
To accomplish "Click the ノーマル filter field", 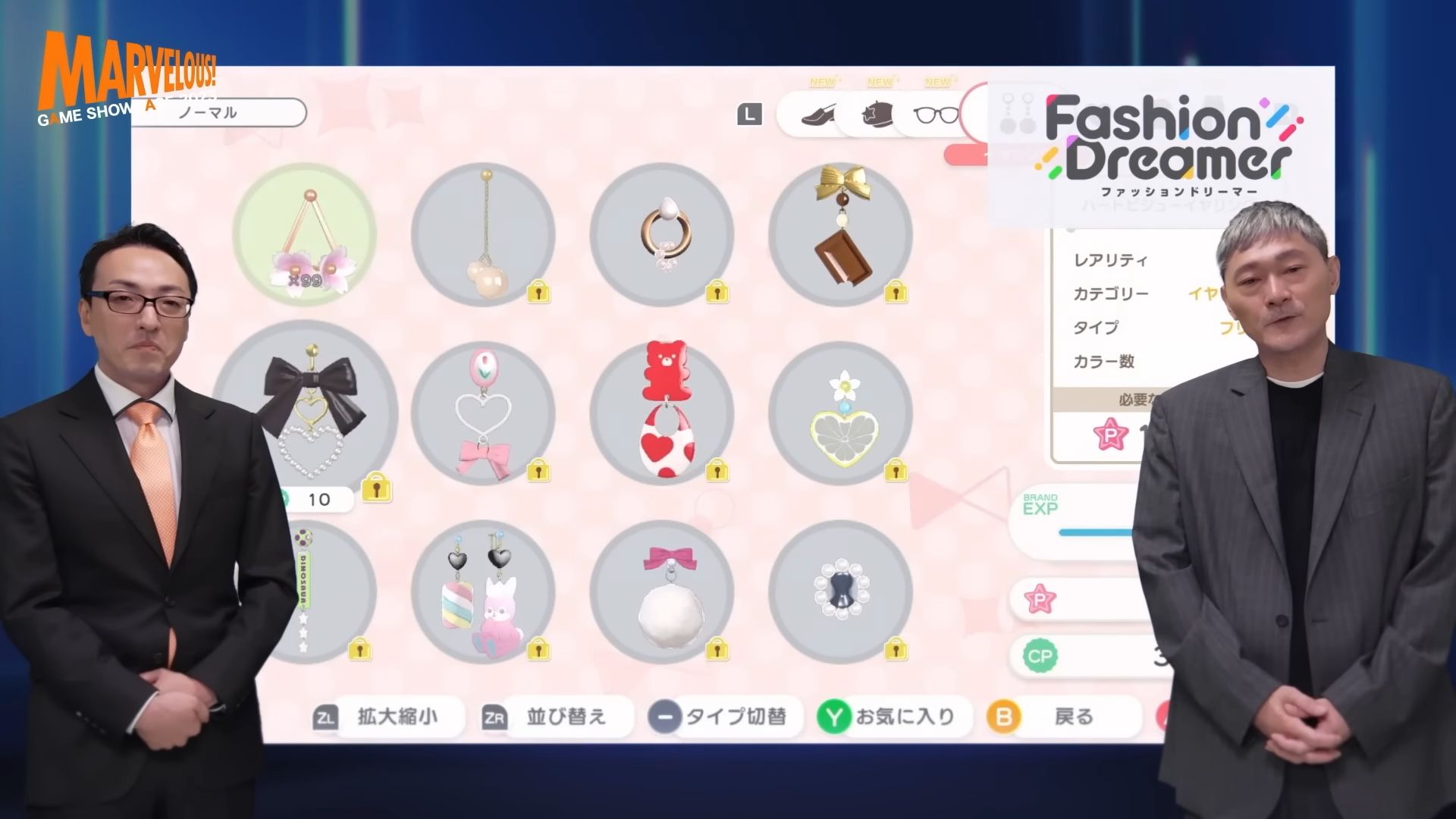I will tap(220, 113).
